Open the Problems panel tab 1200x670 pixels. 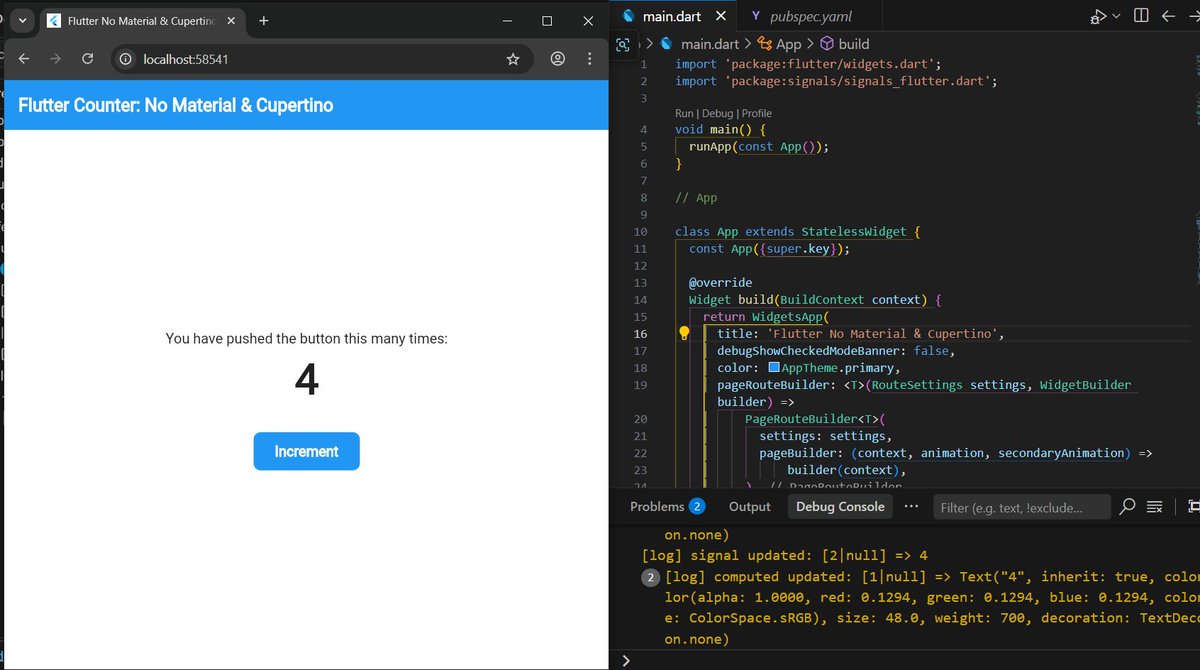[x=667, y=507]
